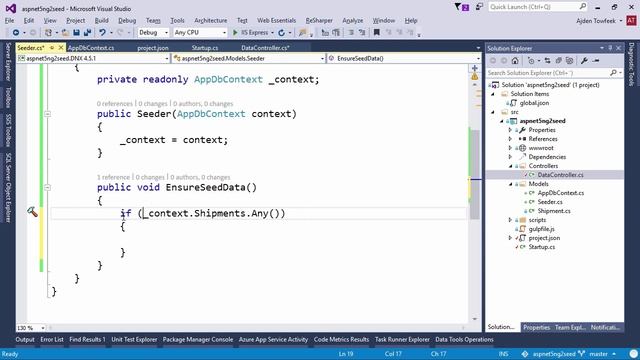Screen dimensions: 640x360
Task: Click the code map plus icon above the scrollbar
Action: tap(474, 68)
